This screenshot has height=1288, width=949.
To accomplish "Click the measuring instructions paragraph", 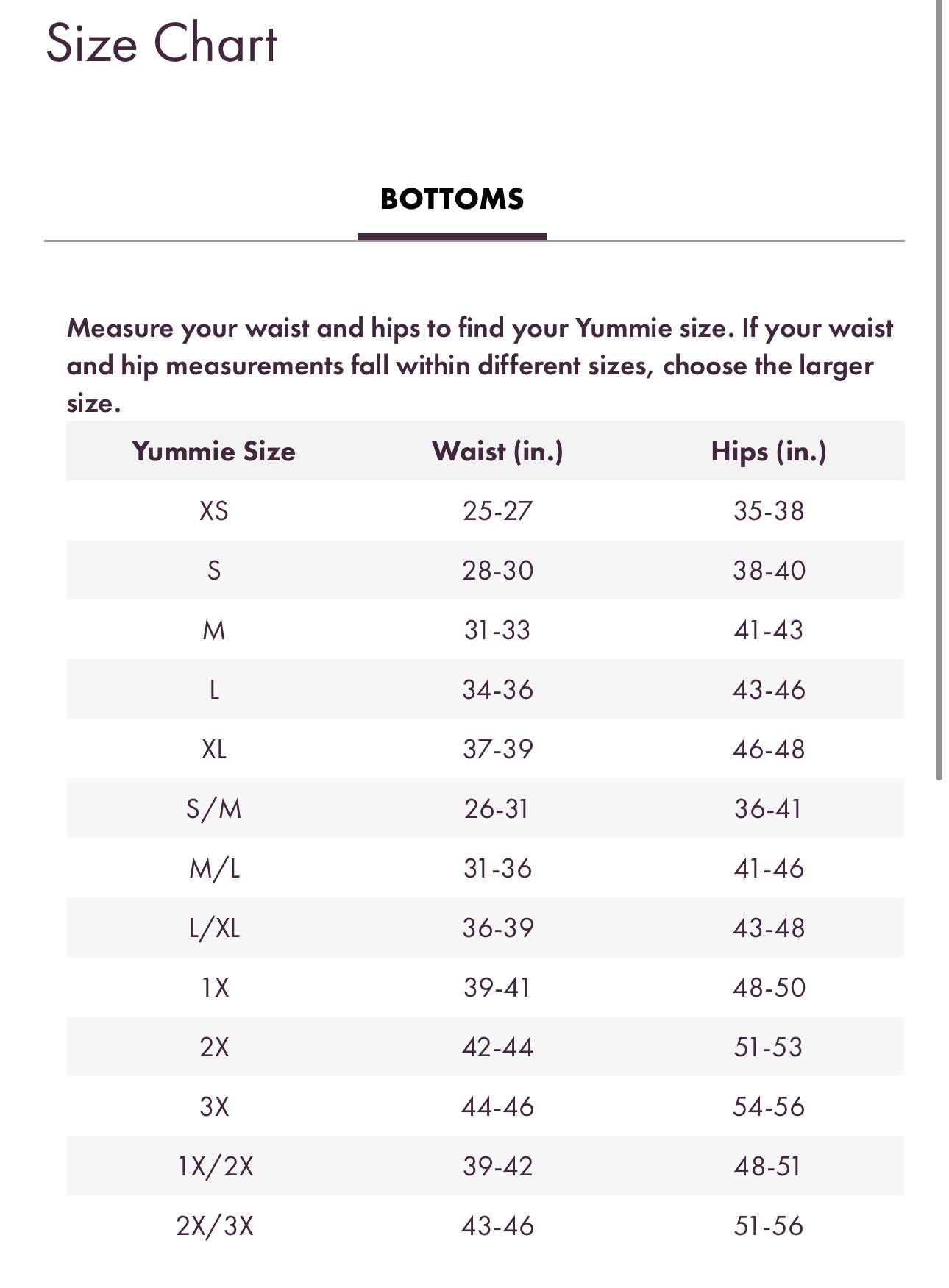I will click(478, 365).
